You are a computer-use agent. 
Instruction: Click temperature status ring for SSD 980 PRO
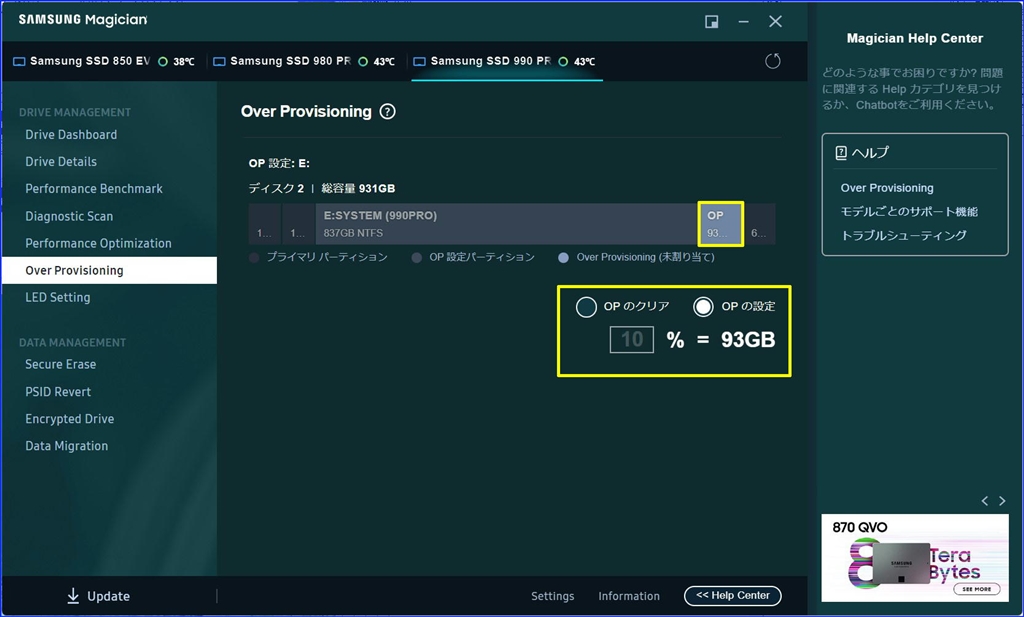point(363,61)
